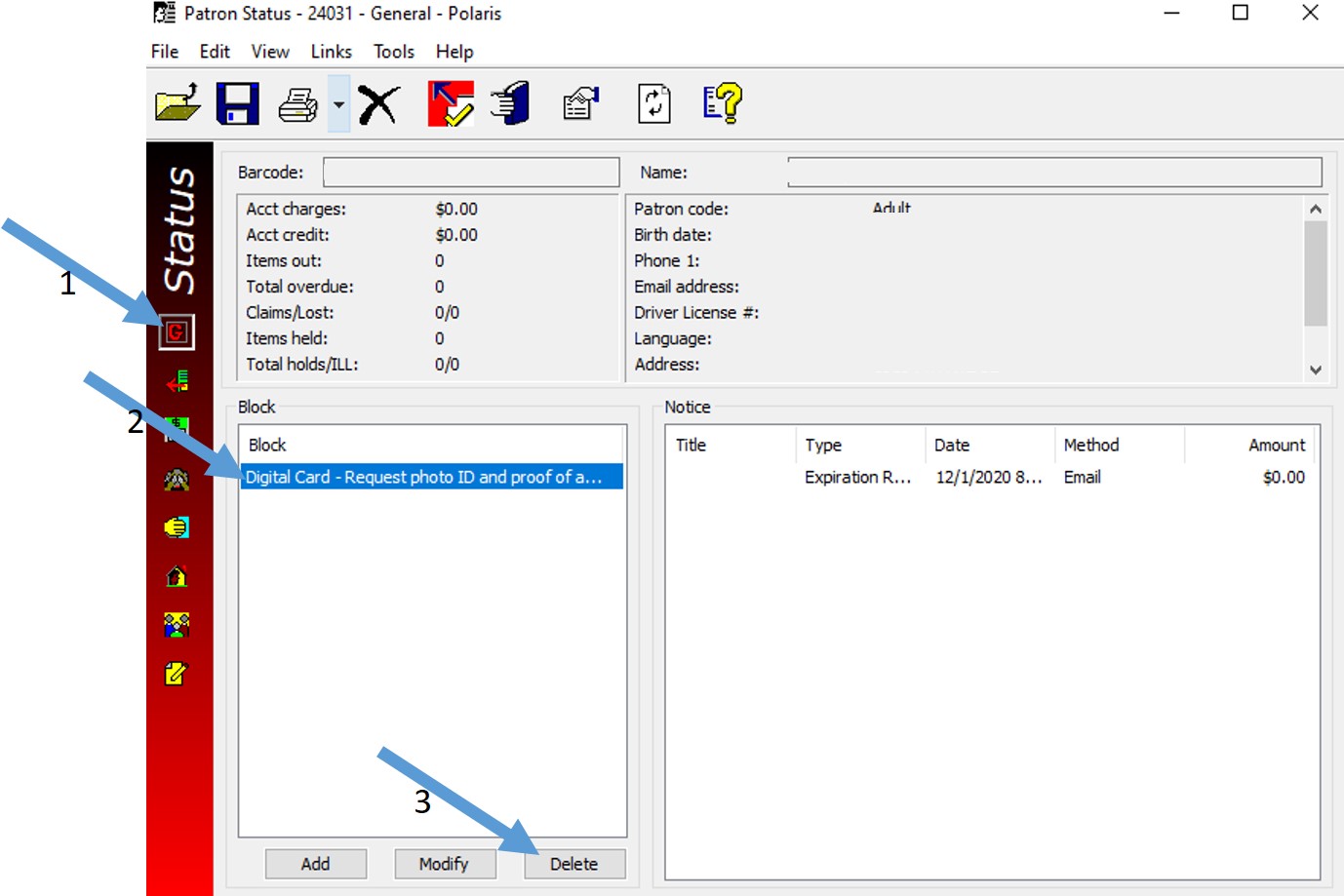Save the patron record with floppy icon
This screenshot has width=1344, height=896.
[237, 103]
